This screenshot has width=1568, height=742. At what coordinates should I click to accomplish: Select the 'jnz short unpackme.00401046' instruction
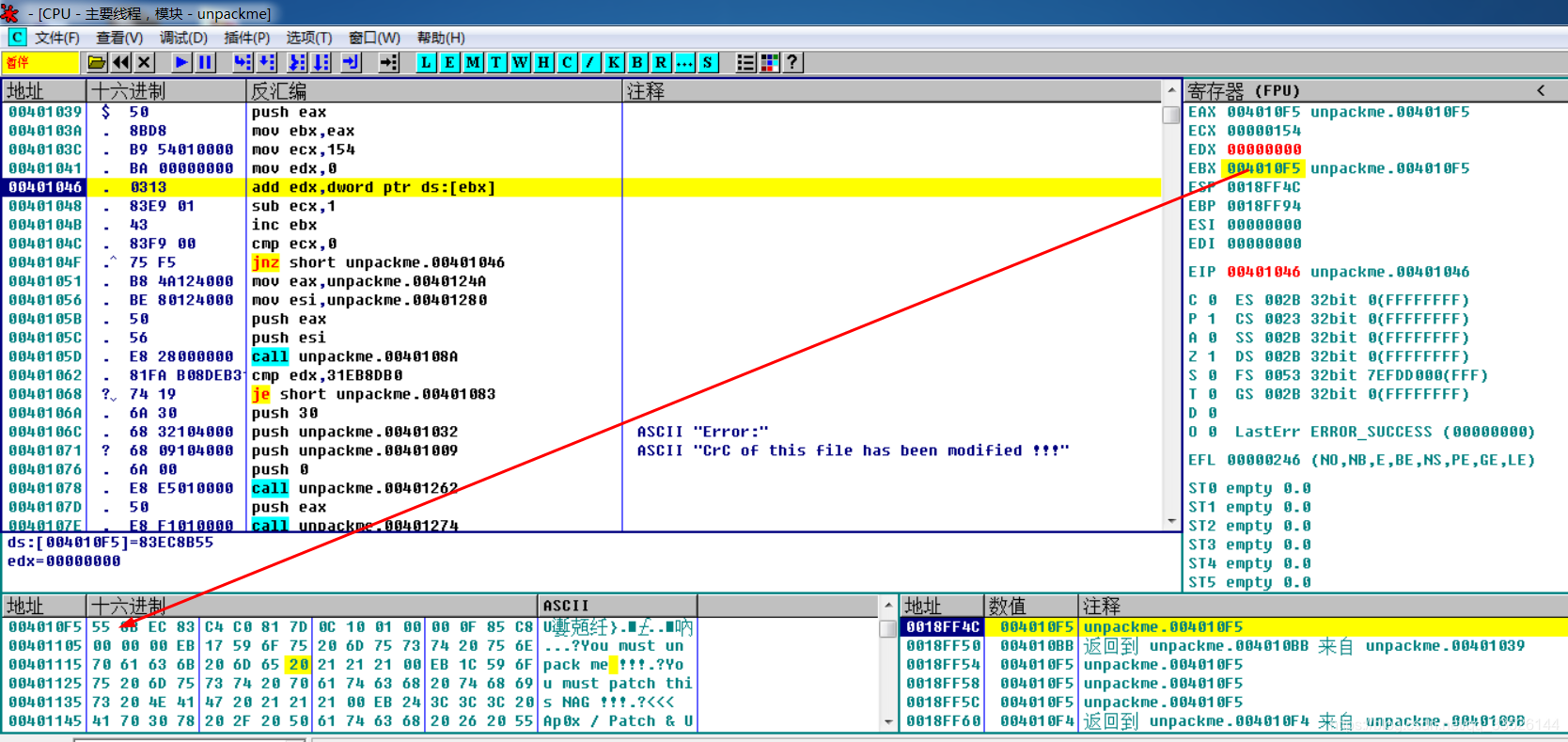(378, 262)
